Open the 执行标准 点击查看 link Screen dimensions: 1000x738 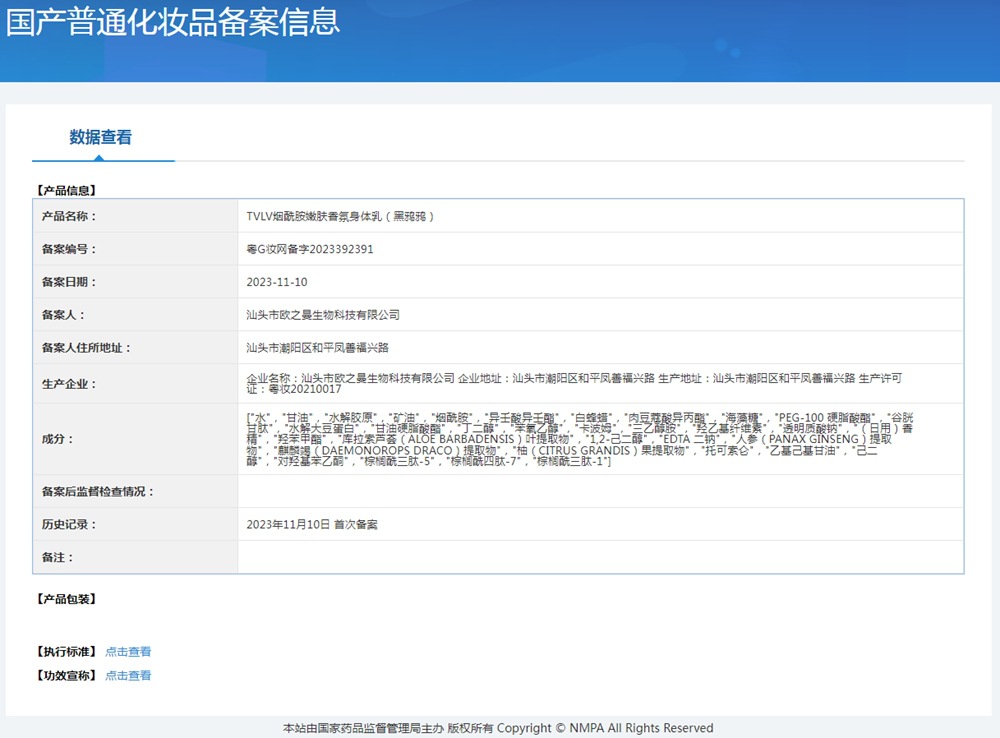coord(128,651)
